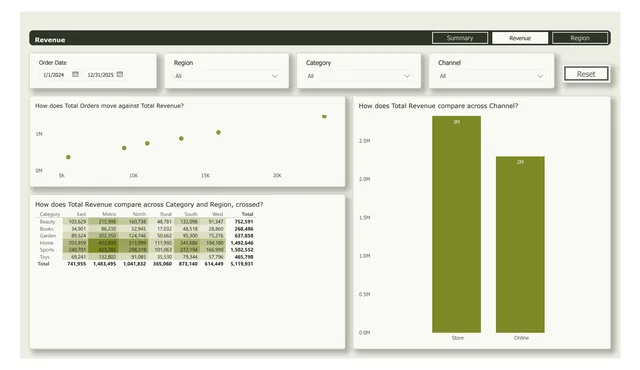Click the East column total 741,955
The height and width of the screenshot is (370, 640).
(77, 264)
